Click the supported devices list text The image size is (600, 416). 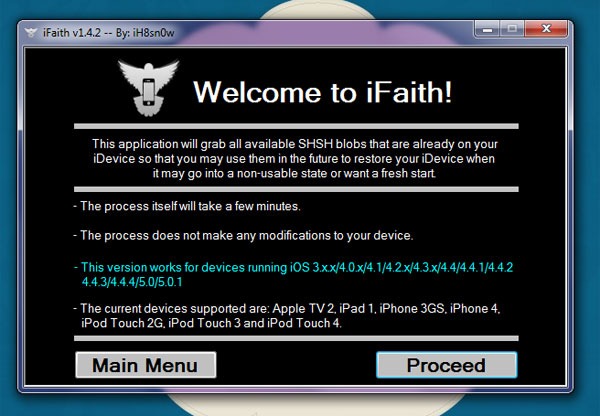click(x=287, y=316)
